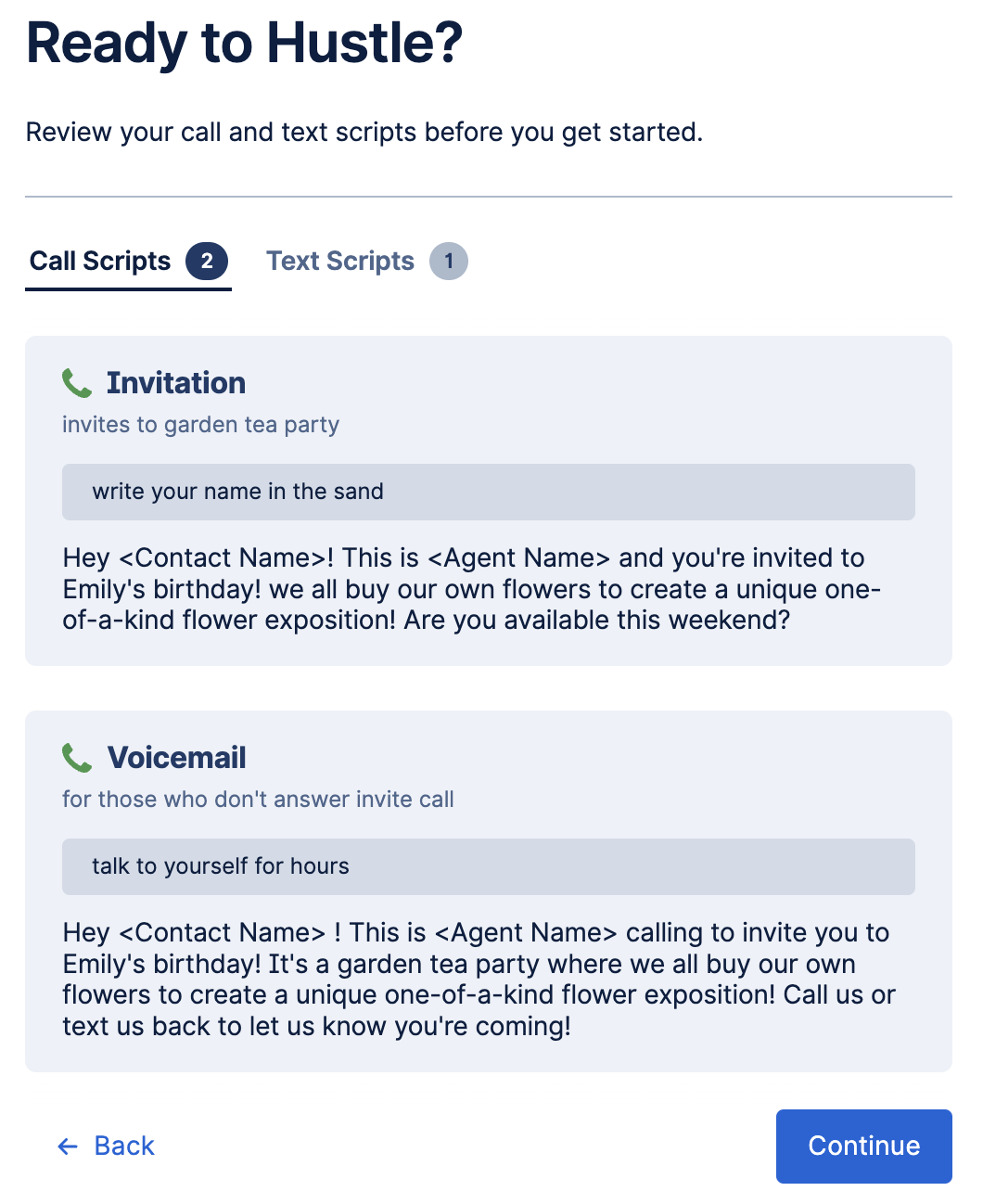The image size is (983, 1204).
Task: Click the Continue button
Action: [862, 1146]
